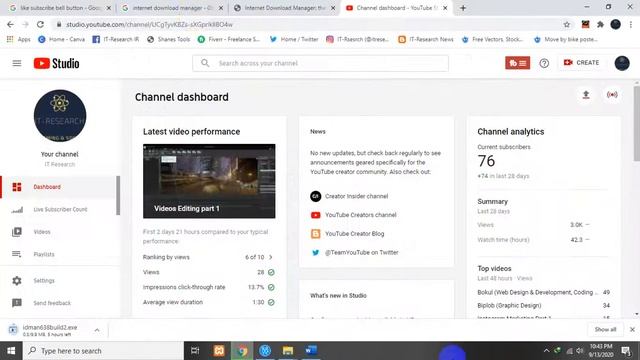Click the Send feedback speech bubble icon
Viewport: 640px width, 360px height.
click(x=17, y=303)
